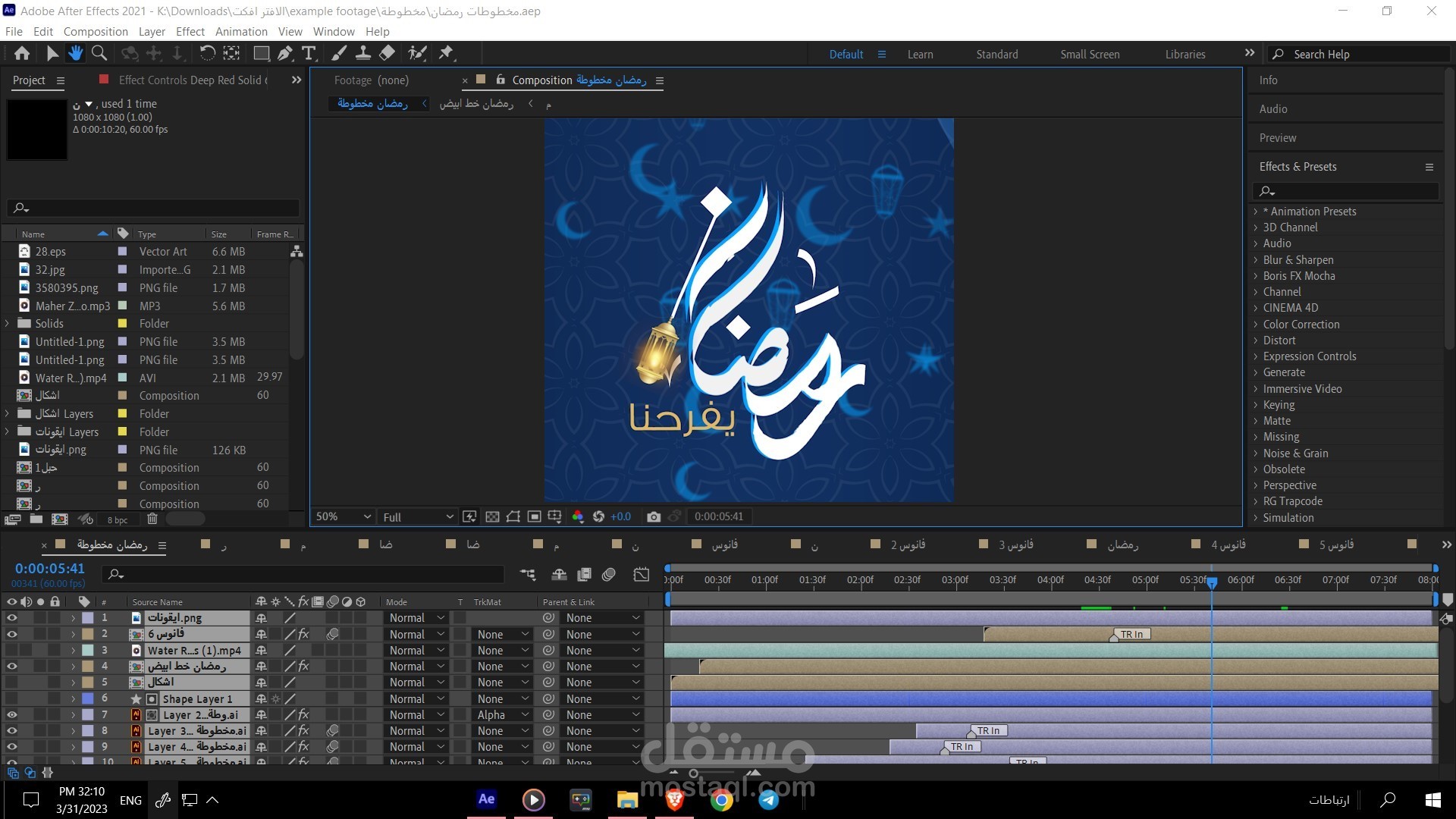The image size is (1456, 819).
Task: Switch to the Learn workspace
Action: click(919, 54)
